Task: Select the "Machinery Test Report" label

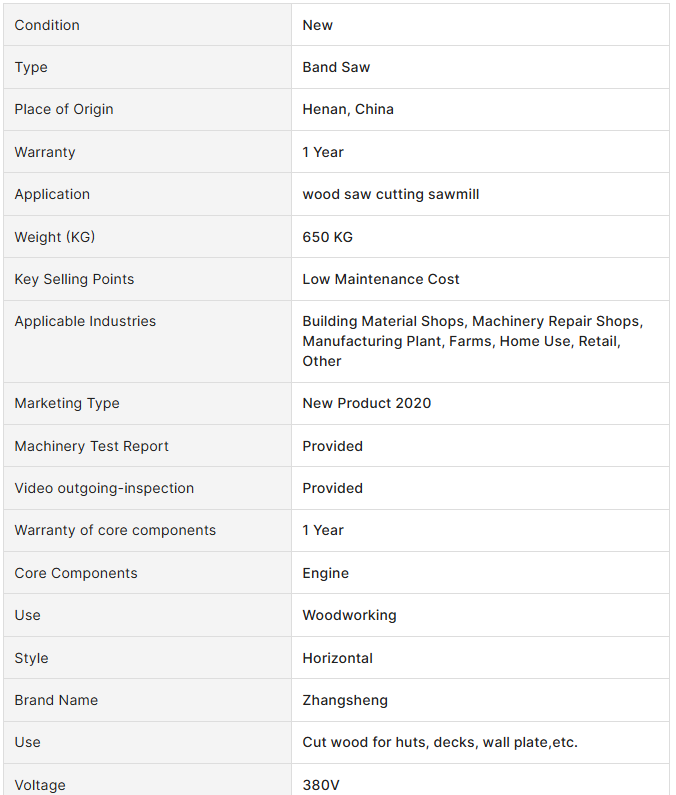Action: (x=91, y=446)
